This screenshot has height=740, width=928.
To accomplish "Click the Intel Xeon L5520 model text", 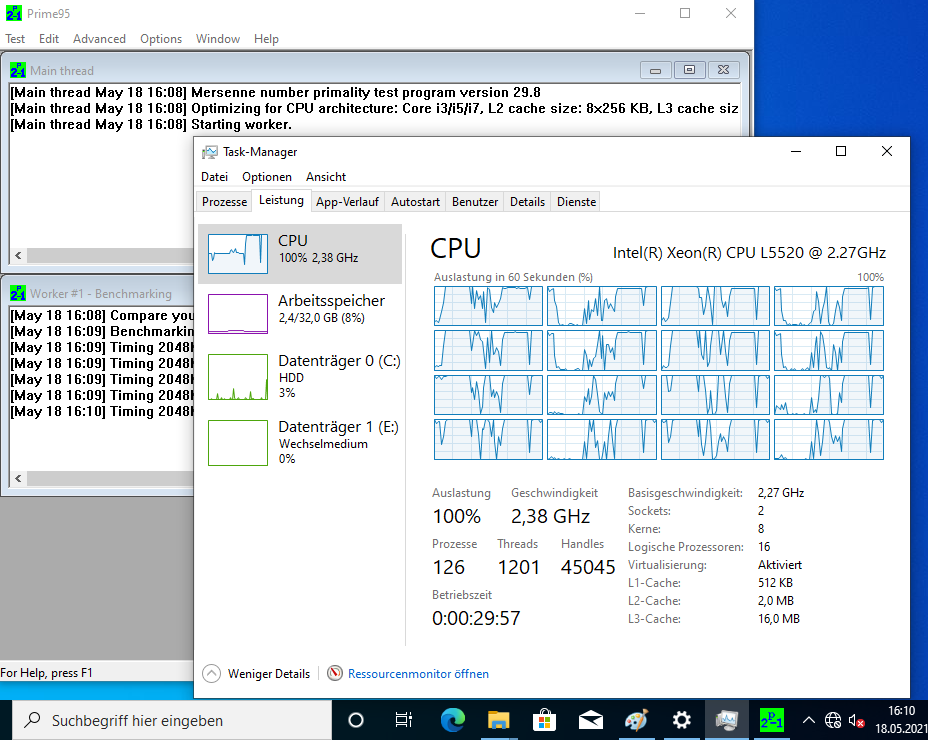I will click(749, 253).
